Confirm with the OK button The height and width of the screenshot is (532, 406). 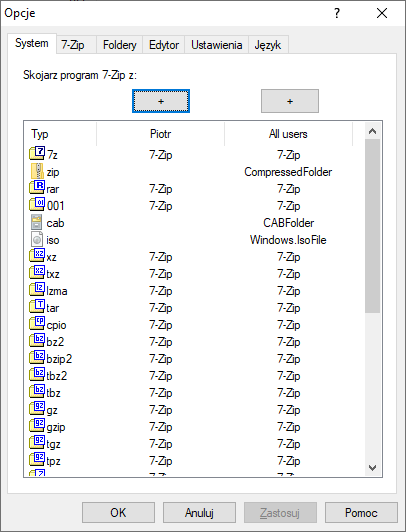[118, 513]
